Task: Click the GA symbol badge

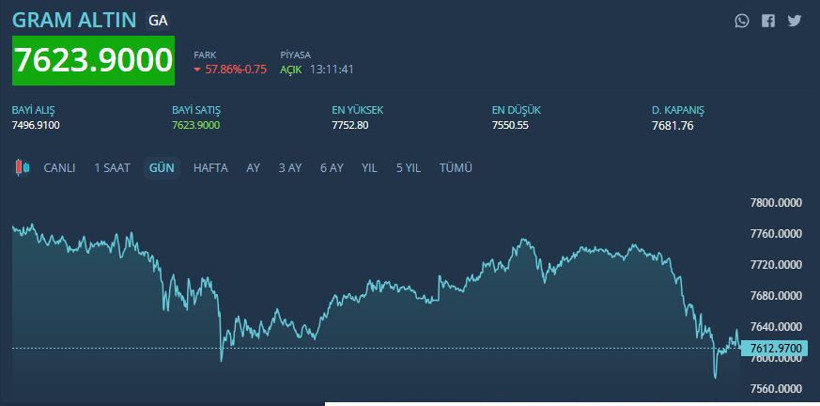Action: (158, 20)
